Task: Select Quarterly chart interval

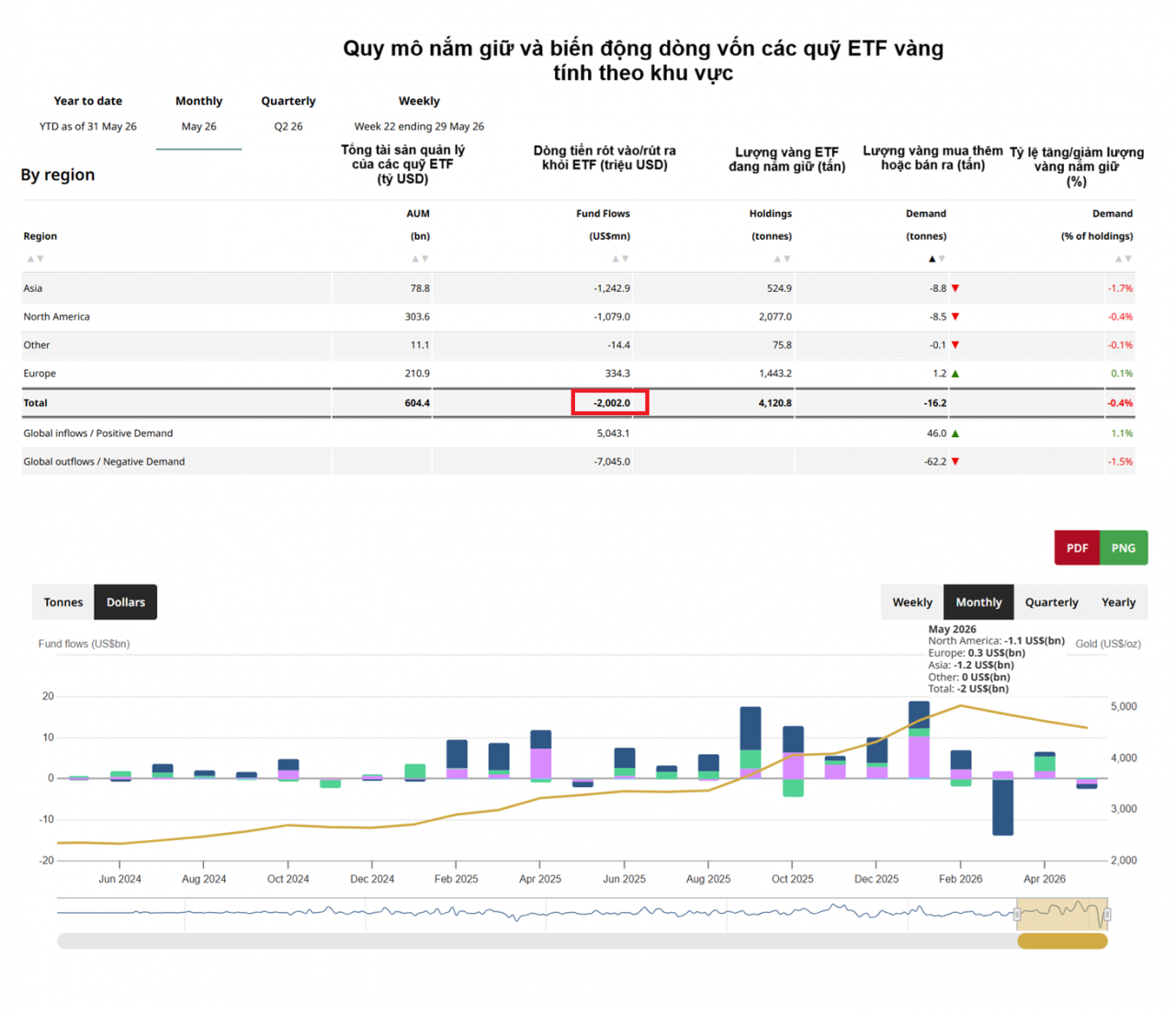Action: (x=1052, y=602)
